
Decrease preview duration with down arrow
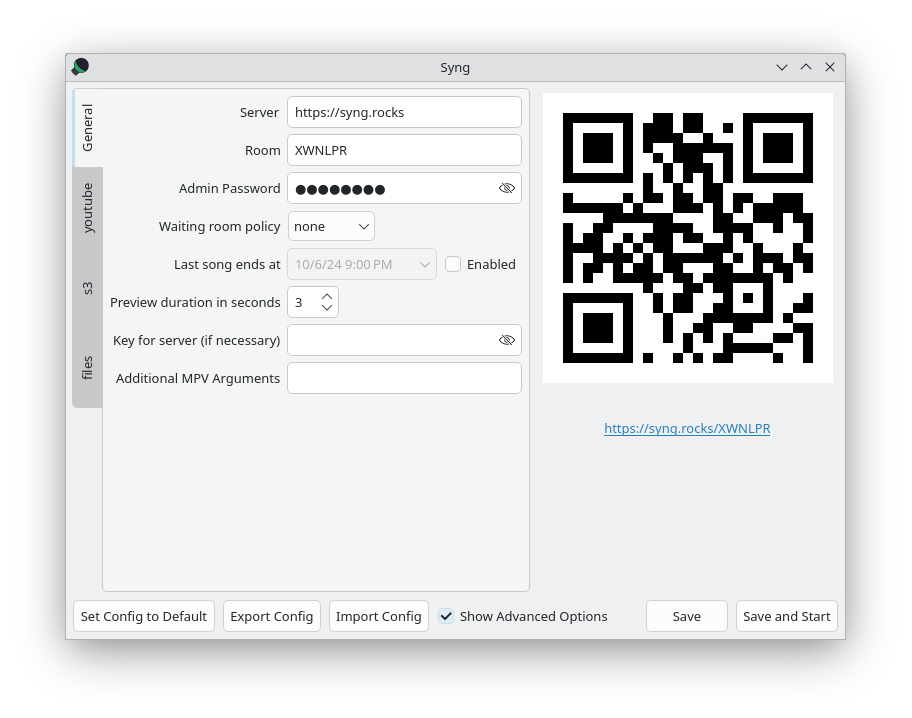point(327,308)
